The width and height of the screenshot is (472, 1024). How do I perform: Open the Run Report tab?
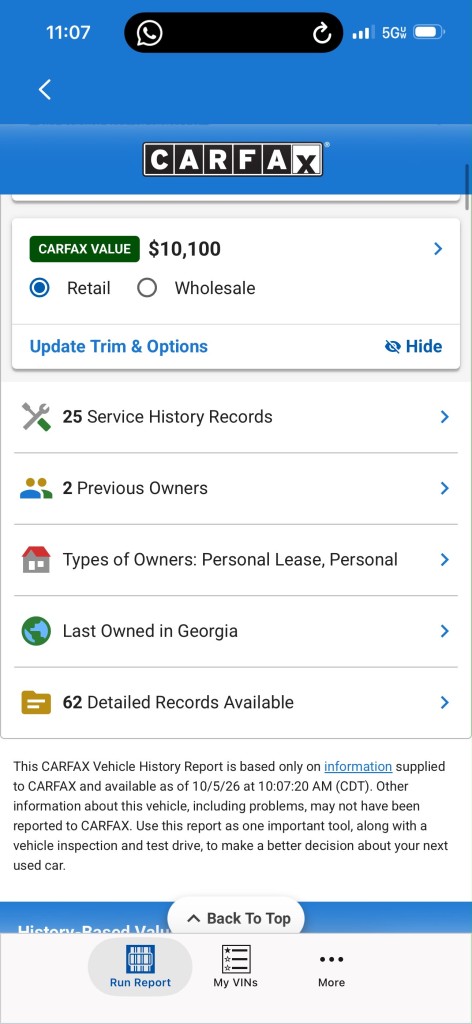tap(140, 967)
